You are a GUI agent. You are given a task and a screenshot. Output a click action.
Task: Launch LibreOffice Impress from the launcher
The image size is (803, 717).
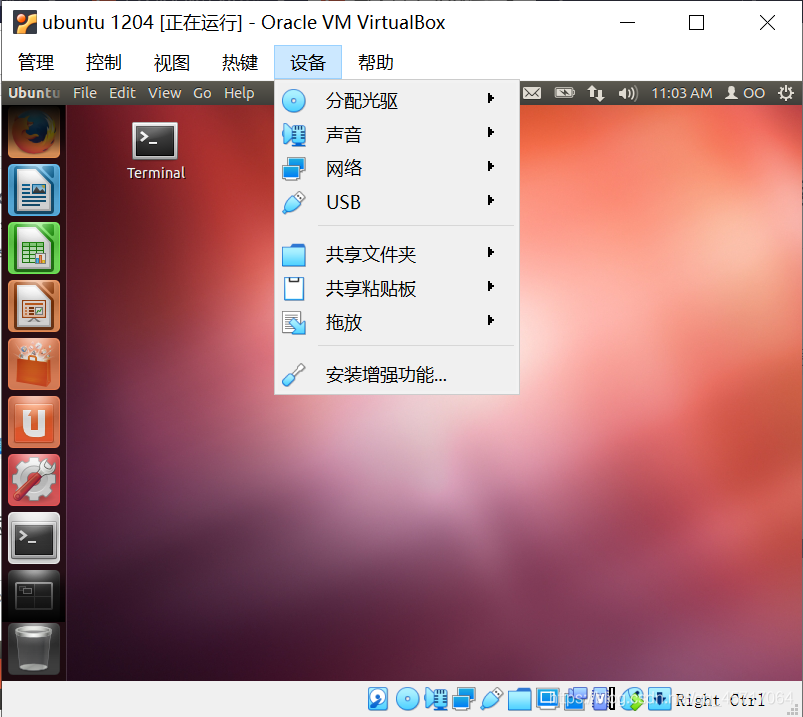point(34,306)
